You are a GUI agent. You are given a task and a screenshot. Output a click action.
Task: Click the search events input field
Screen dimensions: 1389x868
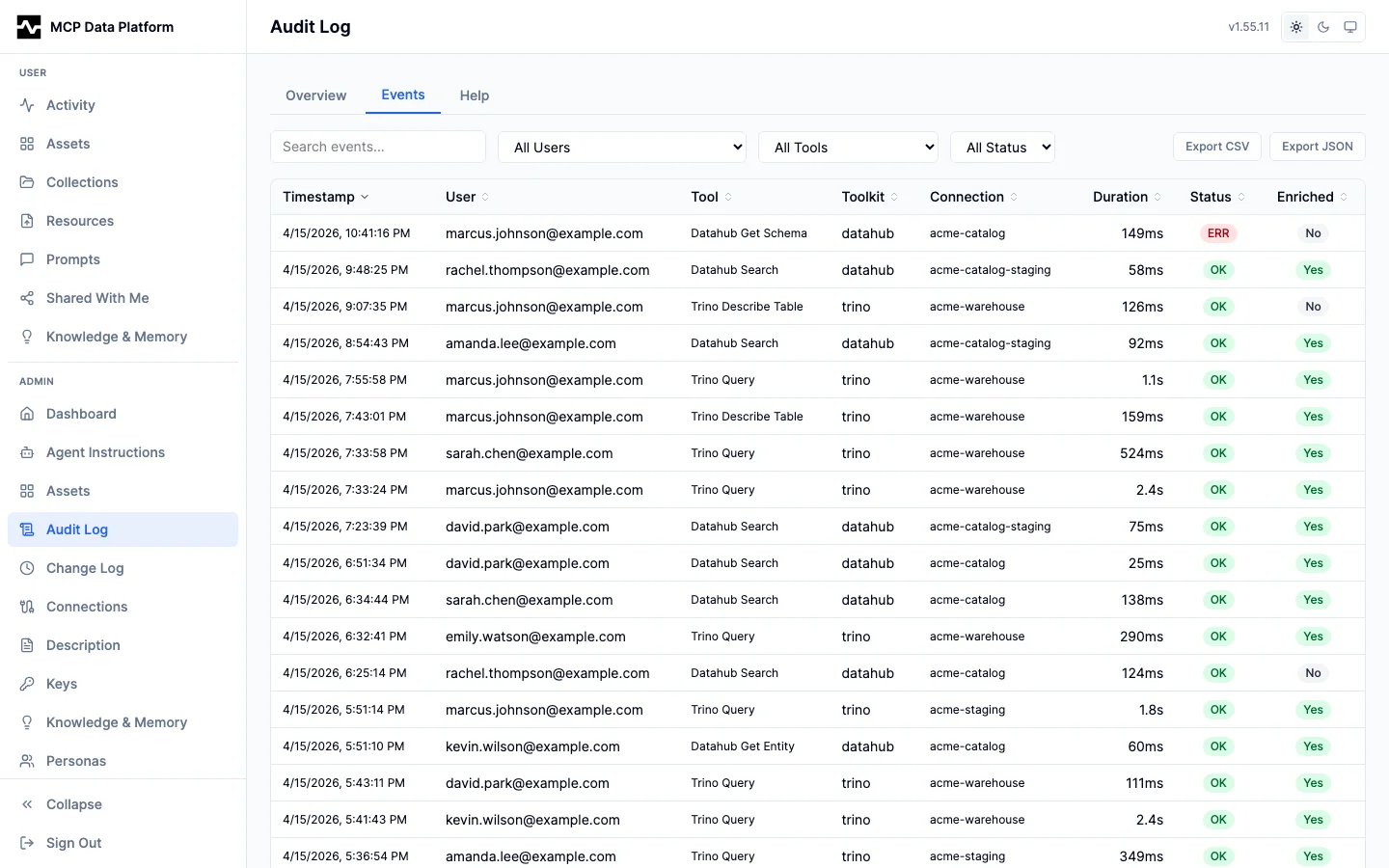click(x=378, y=147)
